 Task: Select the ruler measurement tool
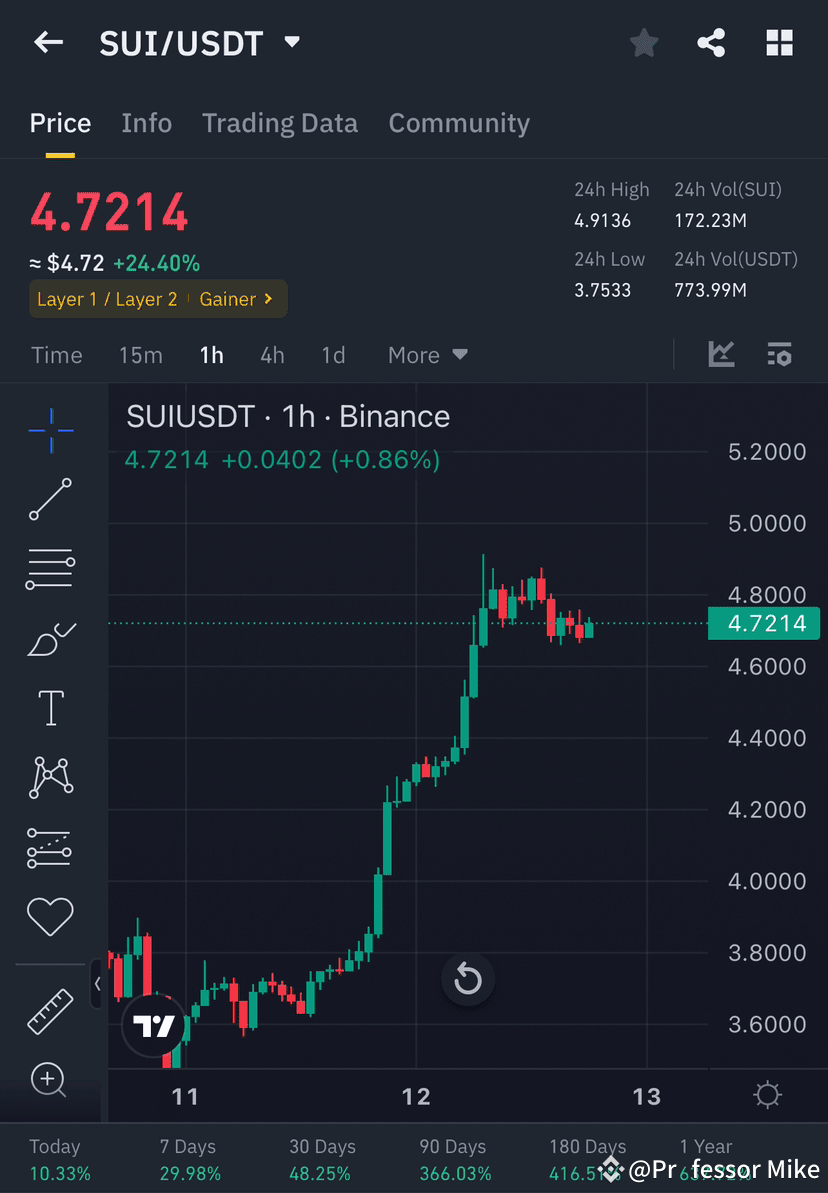pos(49,1010)
